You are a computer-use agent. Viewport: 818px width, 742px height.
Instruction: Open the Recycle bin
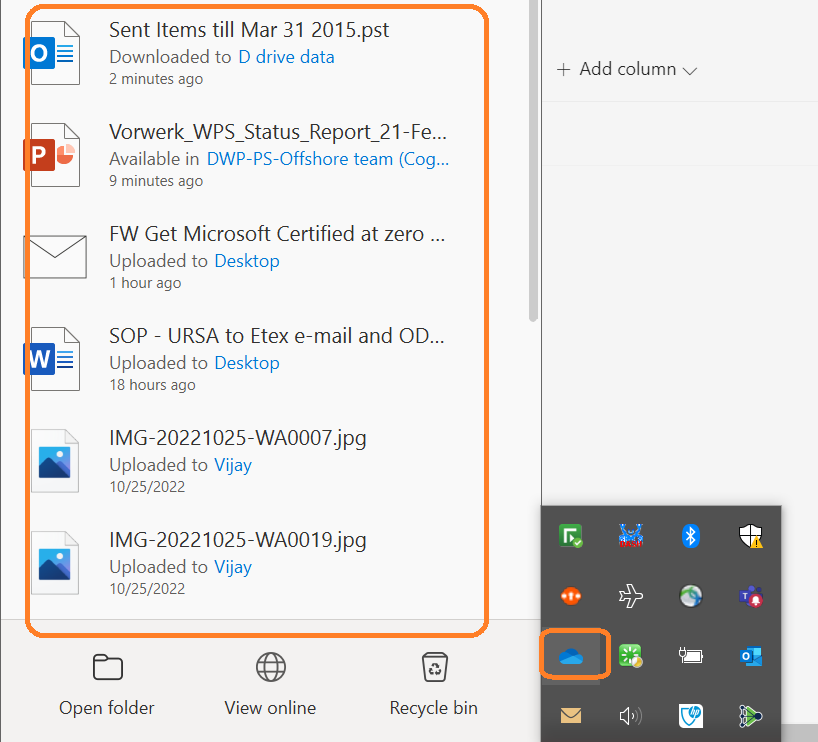coord(433,686)
